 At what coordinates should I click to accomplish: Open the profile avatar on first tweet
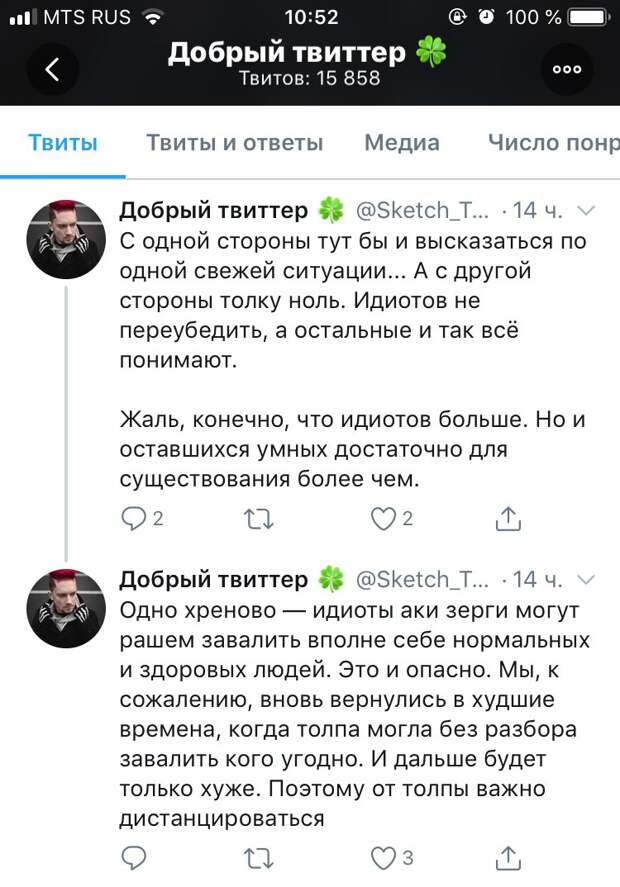tap(66, 238)
